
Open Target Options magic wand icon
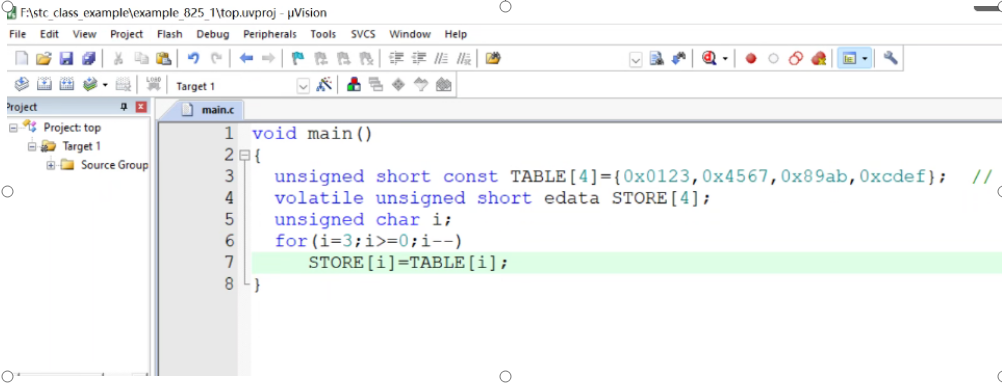[x=325, y=84]
